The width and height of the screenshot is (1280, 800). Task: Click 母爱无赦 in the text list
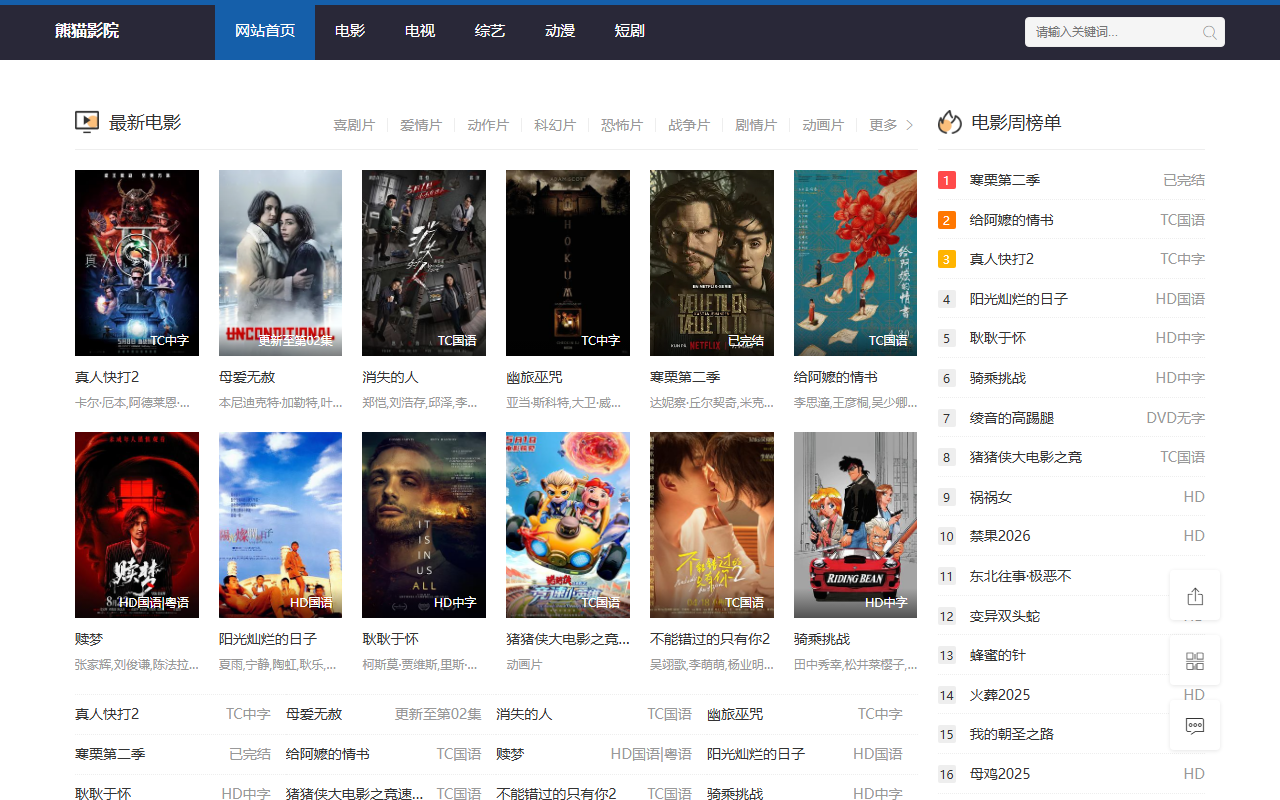(x=314, y=714)
